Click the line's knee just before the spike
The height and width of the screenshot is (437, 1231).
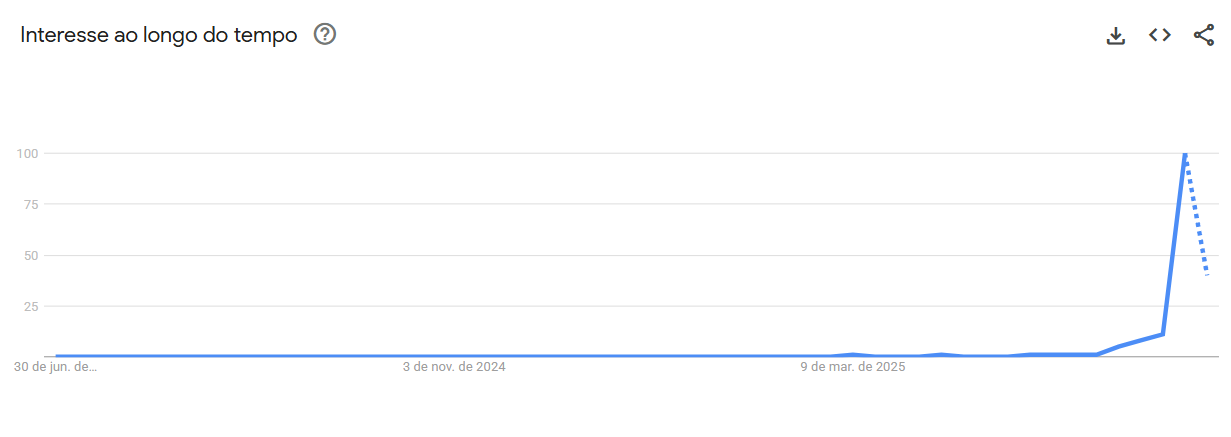(x=1162, y=334)
